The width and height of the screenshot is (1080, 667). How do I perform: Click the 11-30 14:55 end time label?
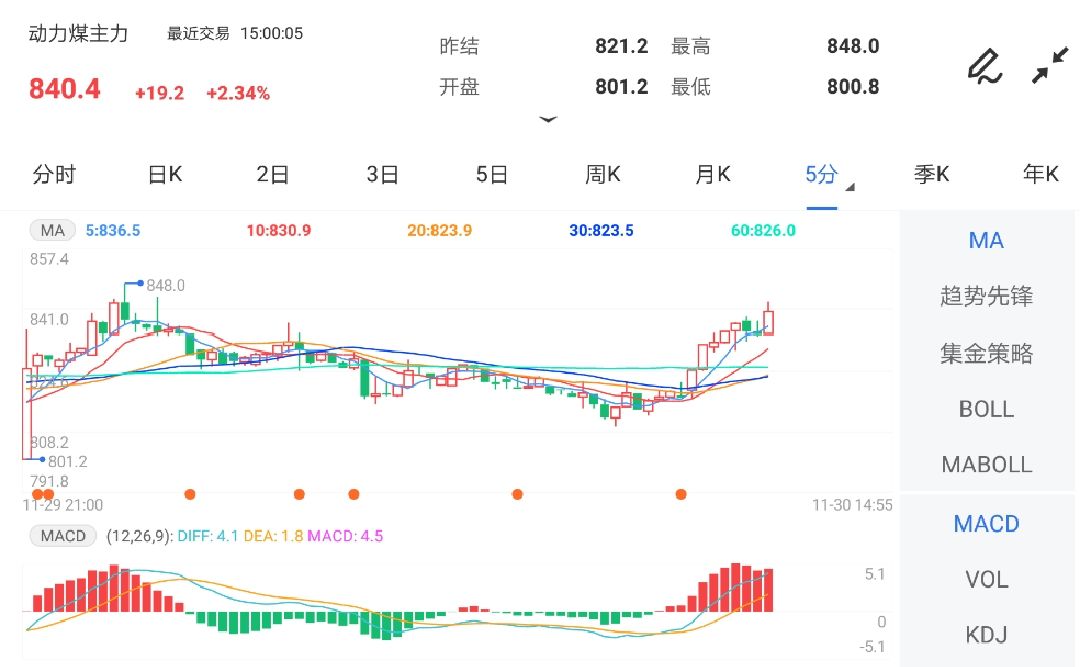852,505
